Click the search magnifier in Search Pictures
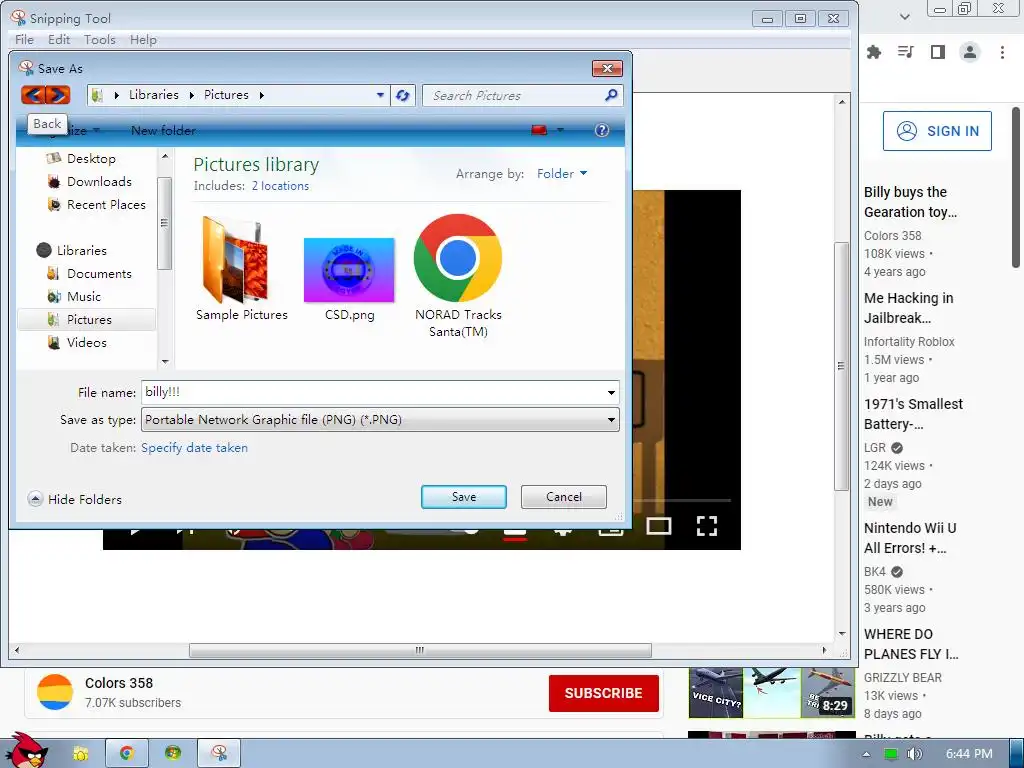 (x=611, y=95)
